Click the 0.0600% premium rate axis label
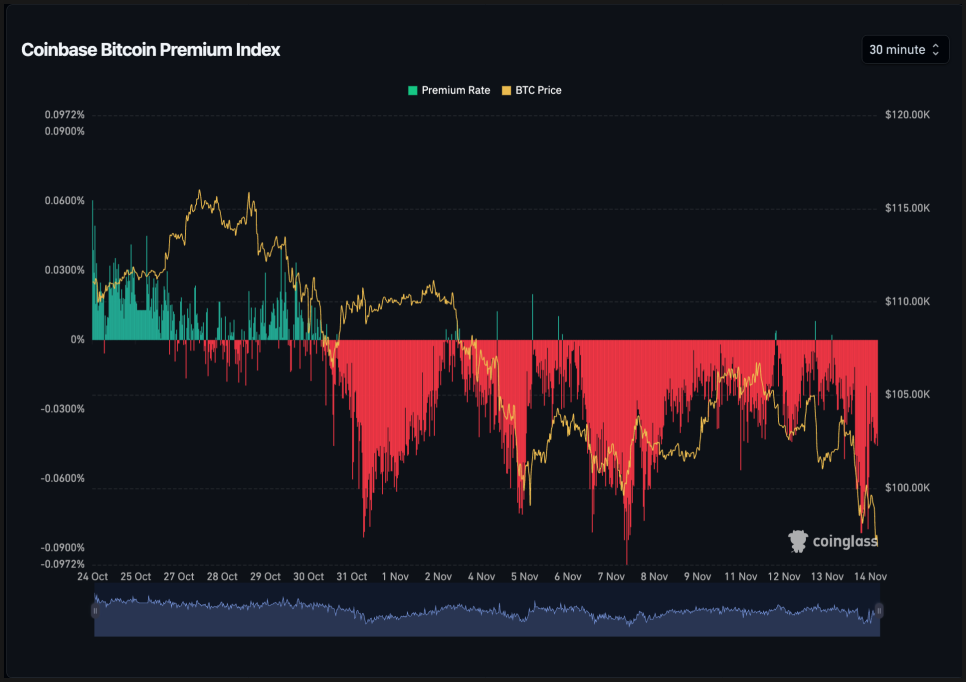The height and width of the screenshot is (682, 966). [65, 201]
